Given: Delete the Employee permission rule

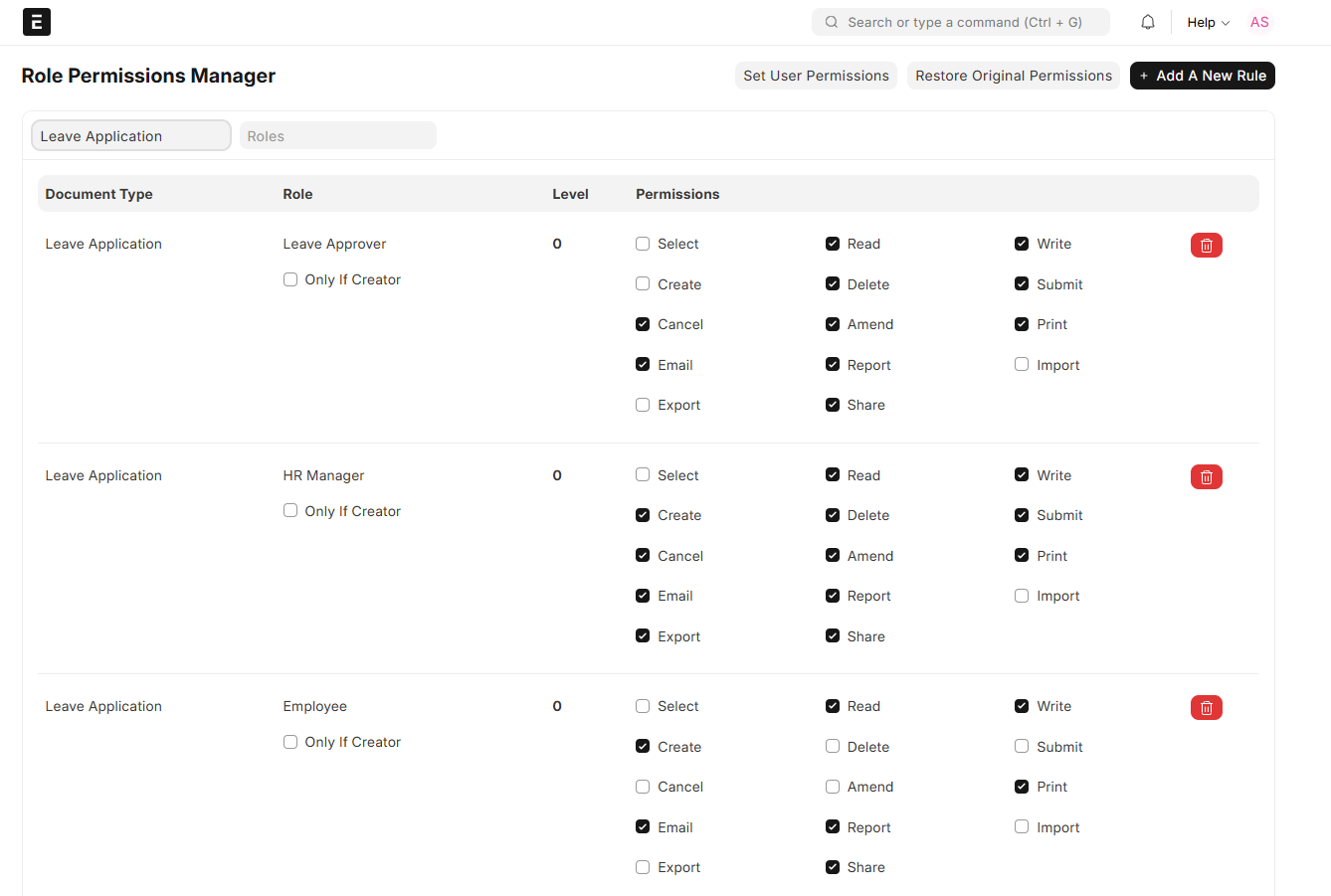Looking at the screenshot, I should (x=1206, y=707).
